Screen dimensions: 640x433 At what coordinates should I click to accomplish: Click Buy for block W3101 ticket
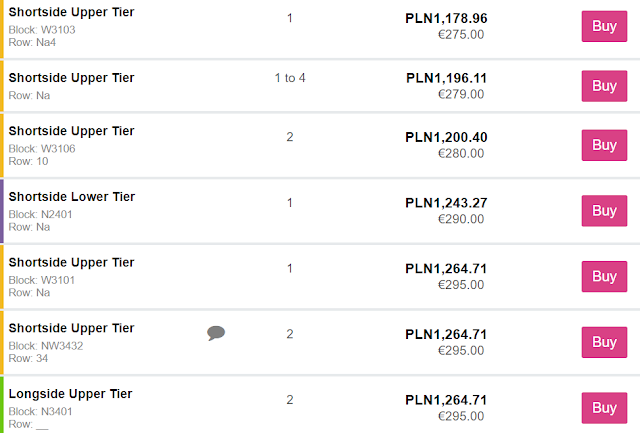[x=604, y=276]
